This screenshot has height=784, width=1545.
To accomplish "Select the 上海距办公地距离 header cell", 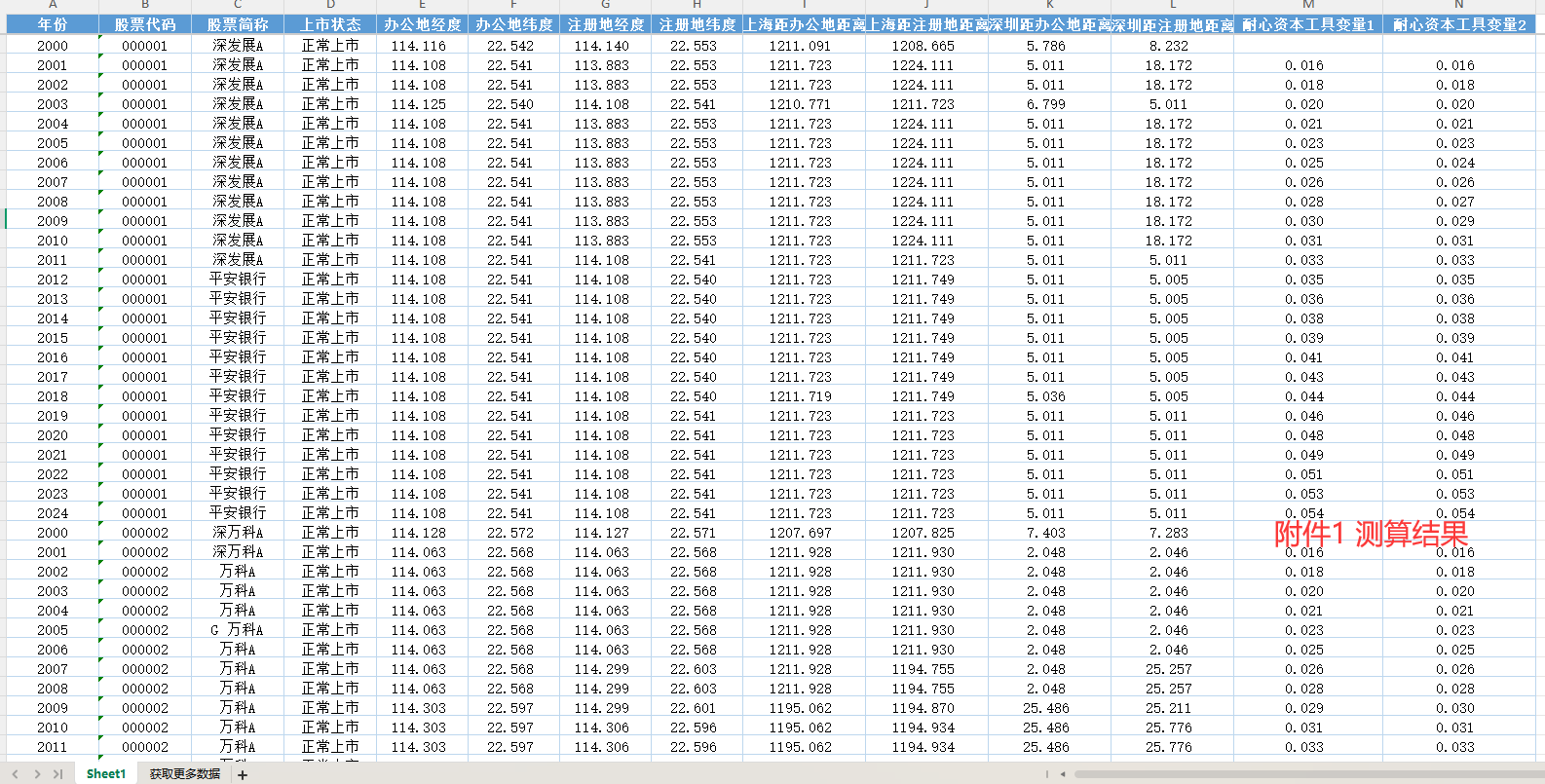I will click(x=804, y=24).
